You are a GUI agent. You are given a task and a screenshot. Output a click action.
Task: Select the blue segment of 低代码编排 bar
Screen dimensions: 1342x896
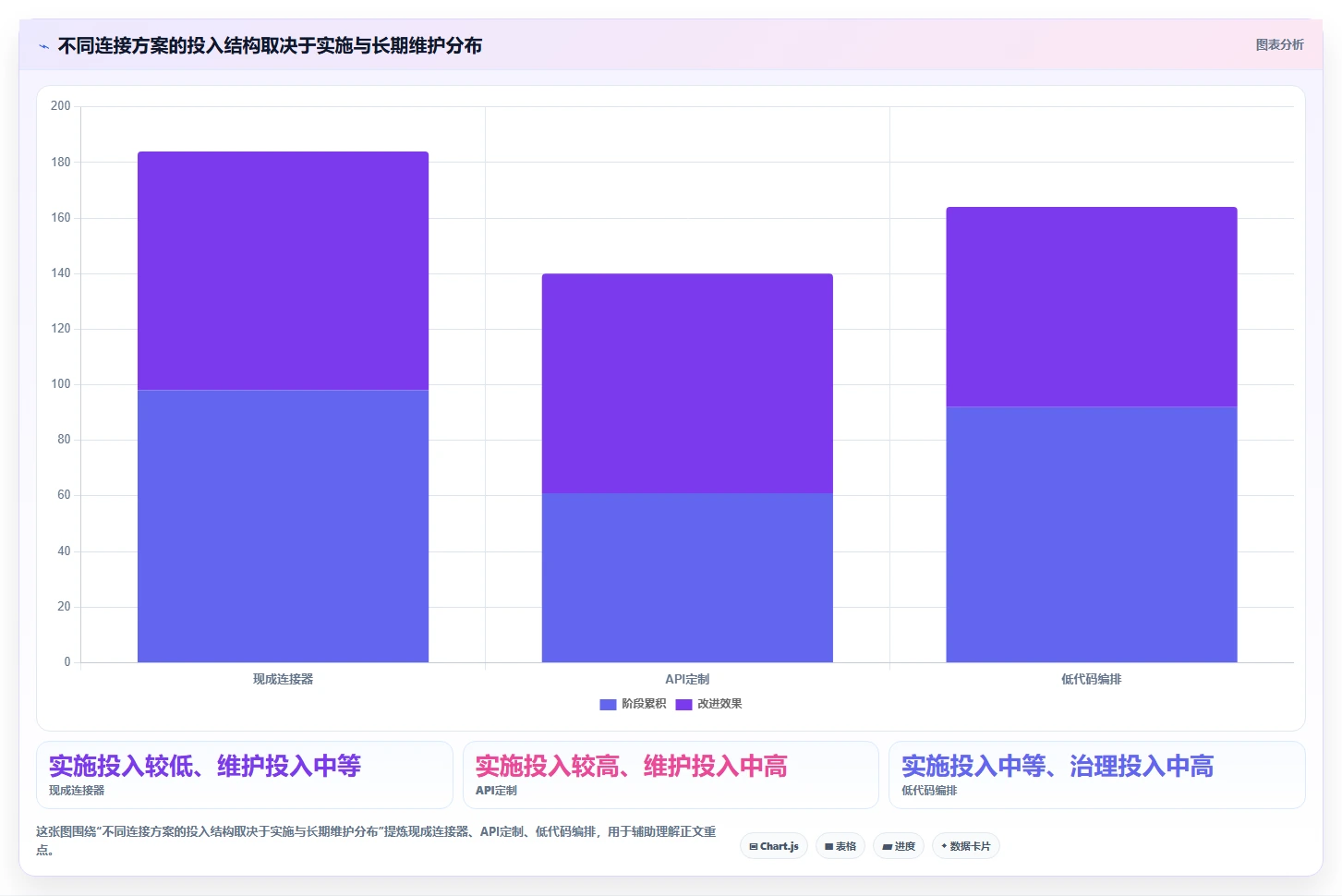1092,534
